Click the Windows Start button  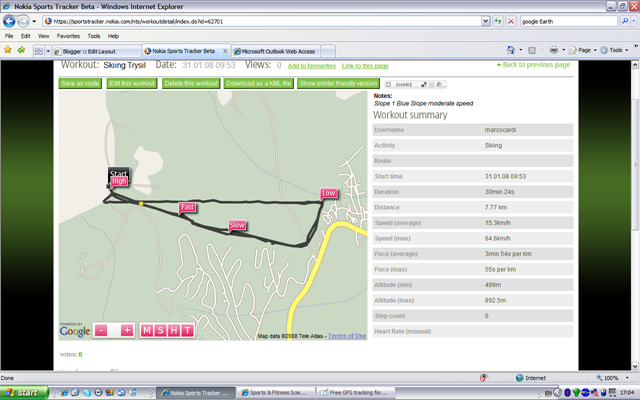click(24, 393)
